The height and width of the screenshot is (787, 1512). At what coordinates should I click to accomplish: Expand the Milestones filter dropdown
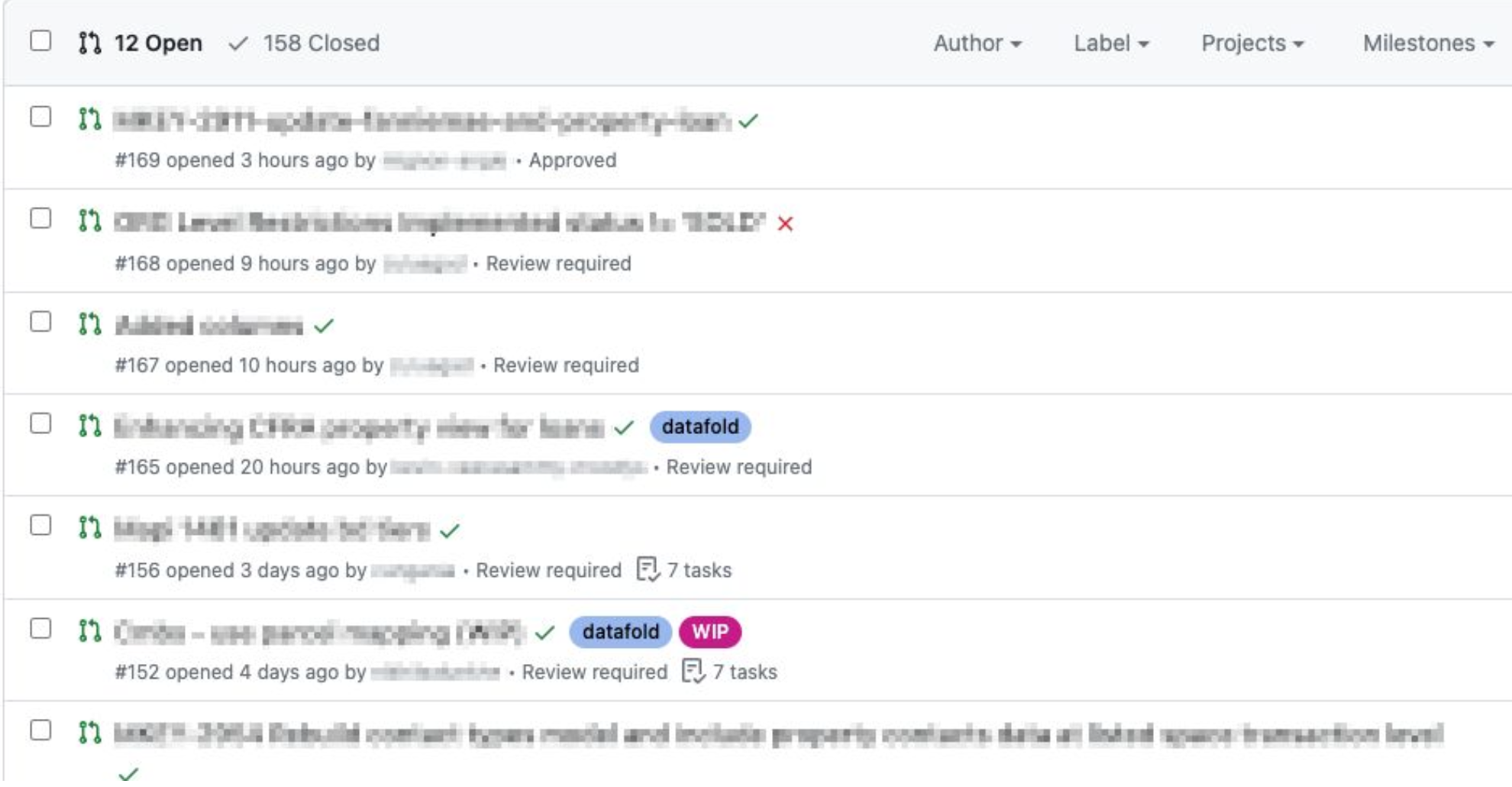pos(1428,43)
